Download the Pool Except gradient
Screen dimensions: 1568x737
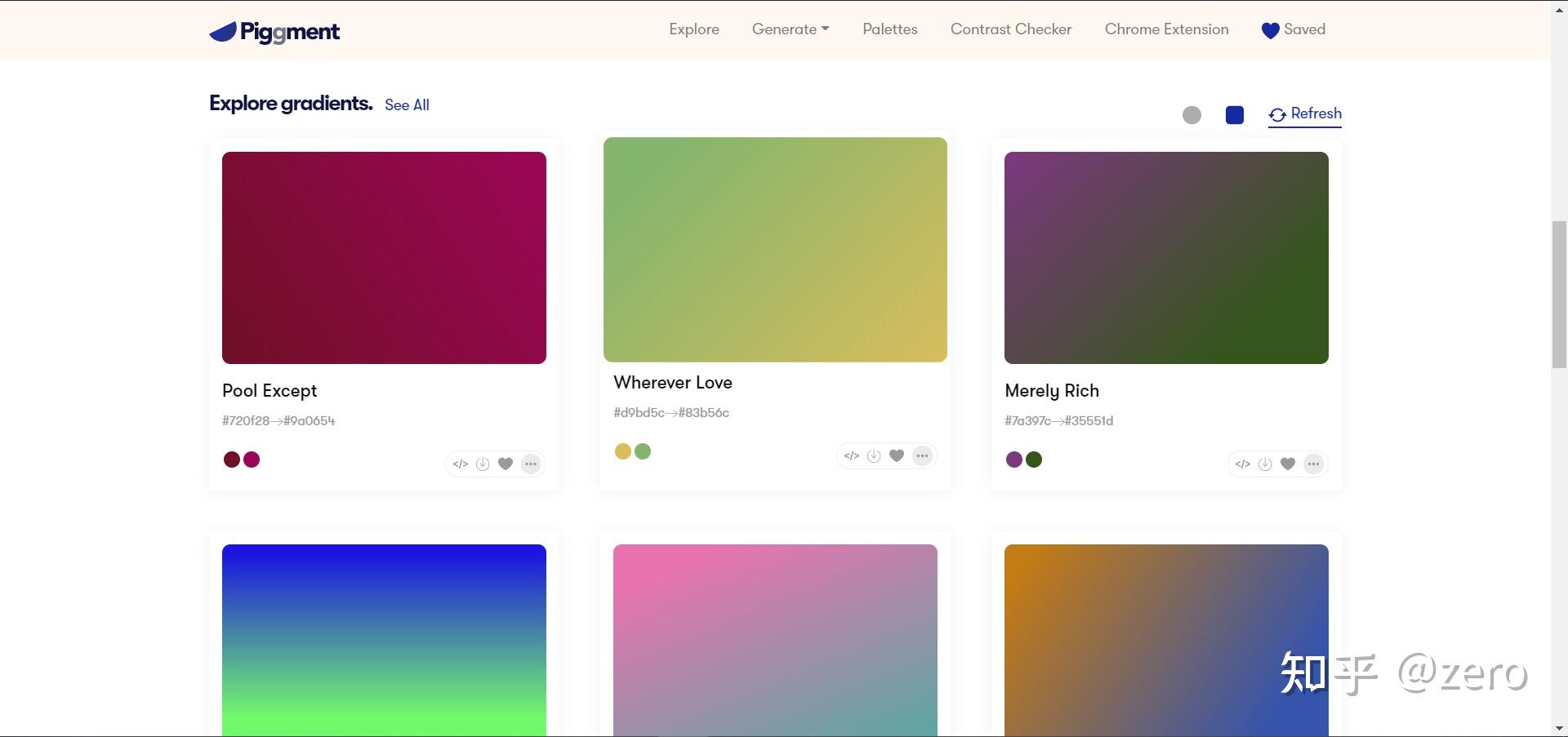pos(483,464)
